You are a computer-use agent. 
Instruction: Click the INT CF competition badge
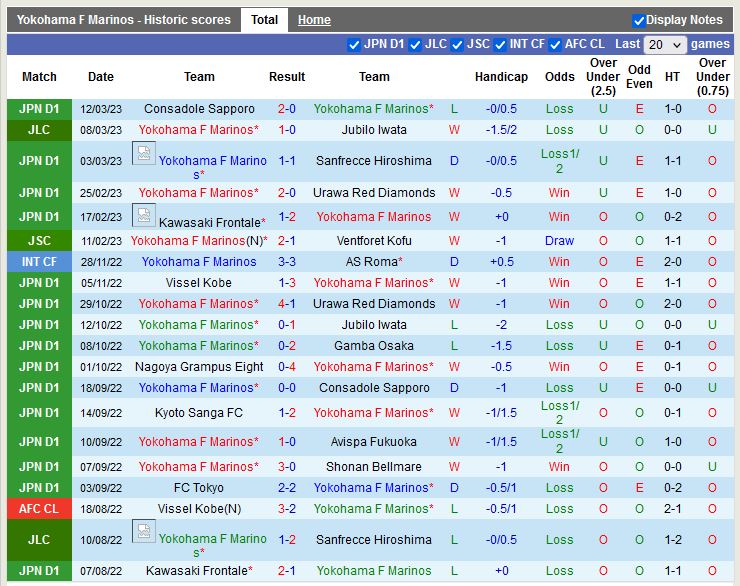point(39,262)
